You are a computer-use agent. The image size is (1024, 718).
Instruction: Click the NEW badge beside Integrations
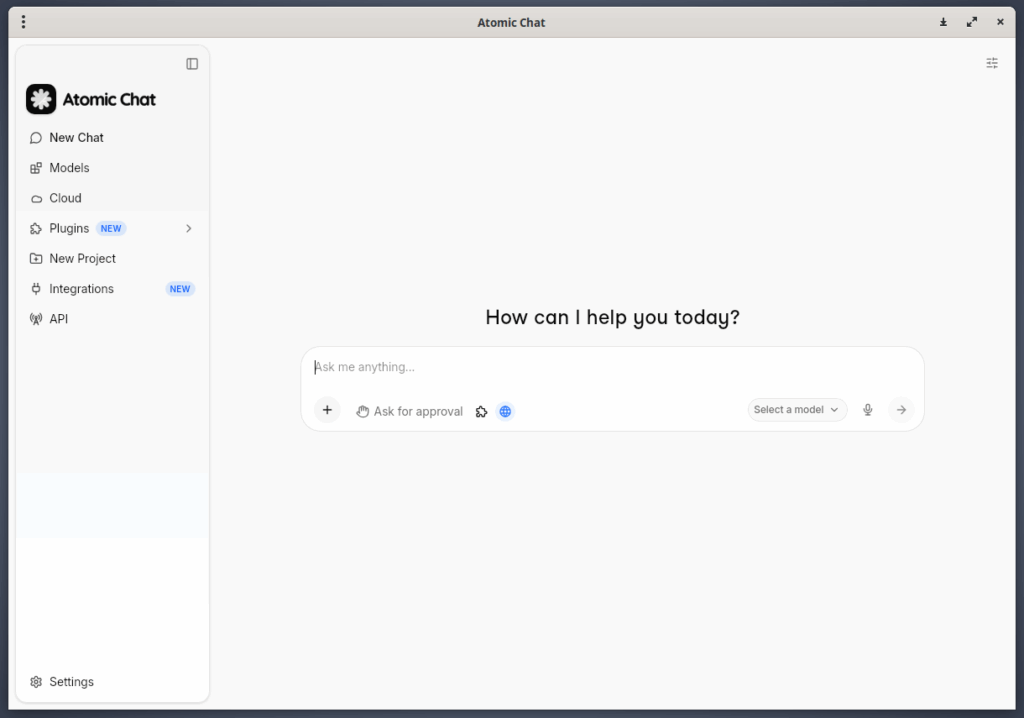180,289
